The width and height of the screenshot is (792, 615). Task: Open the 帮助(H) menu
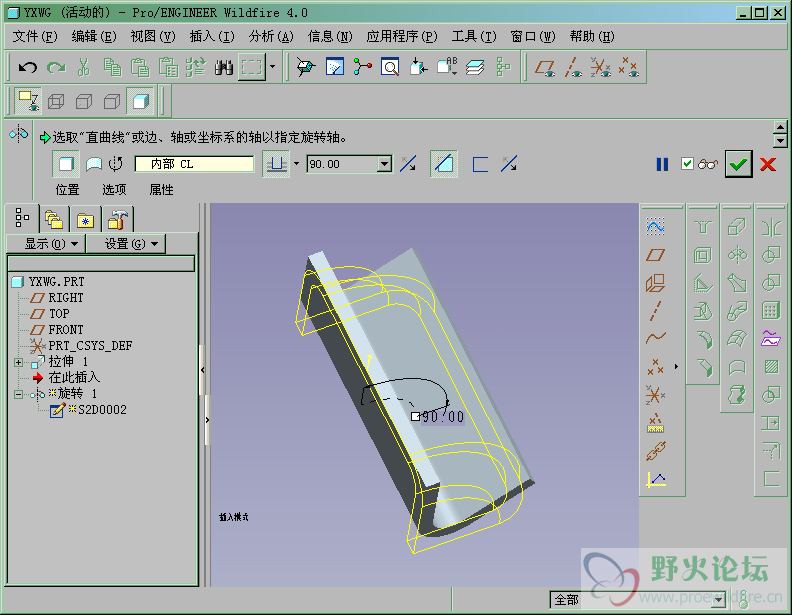click(592, 36)
